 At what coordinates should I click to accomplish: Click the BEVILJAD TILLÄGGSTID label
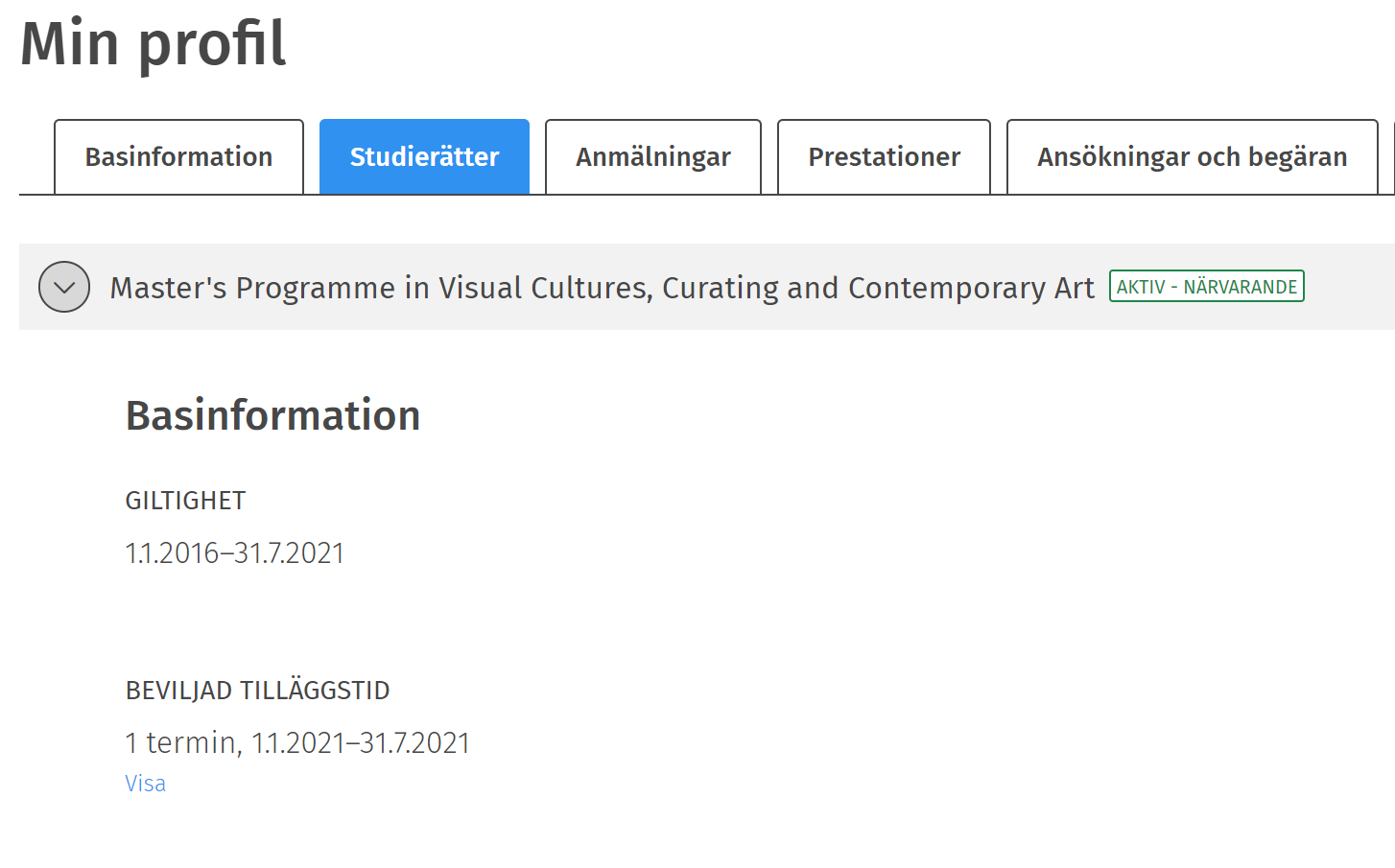click(x=257, y=691)
